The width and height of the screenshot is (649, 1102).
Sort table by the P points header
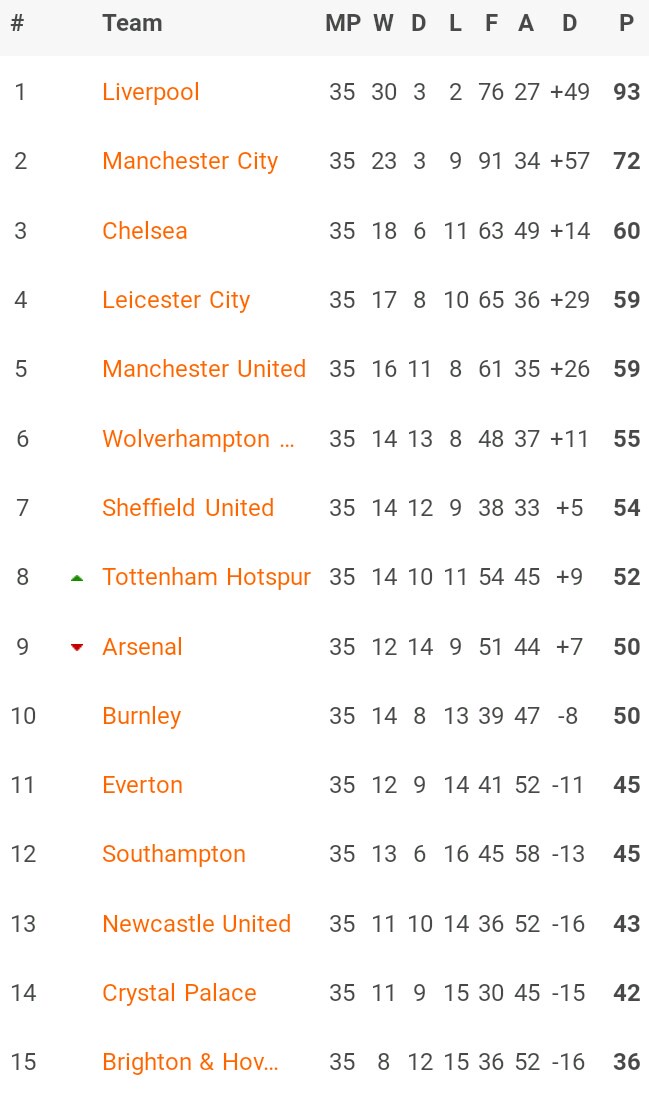[626, 23]
